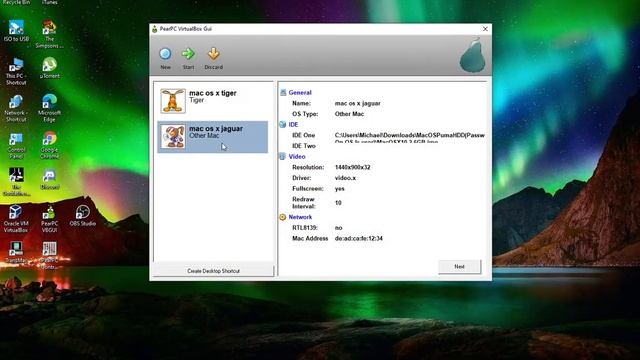The width and height of the screenshot is (640, 360).
Task: Click the tiger machine's rabbit thumbnail
Action: coord(173,101)
